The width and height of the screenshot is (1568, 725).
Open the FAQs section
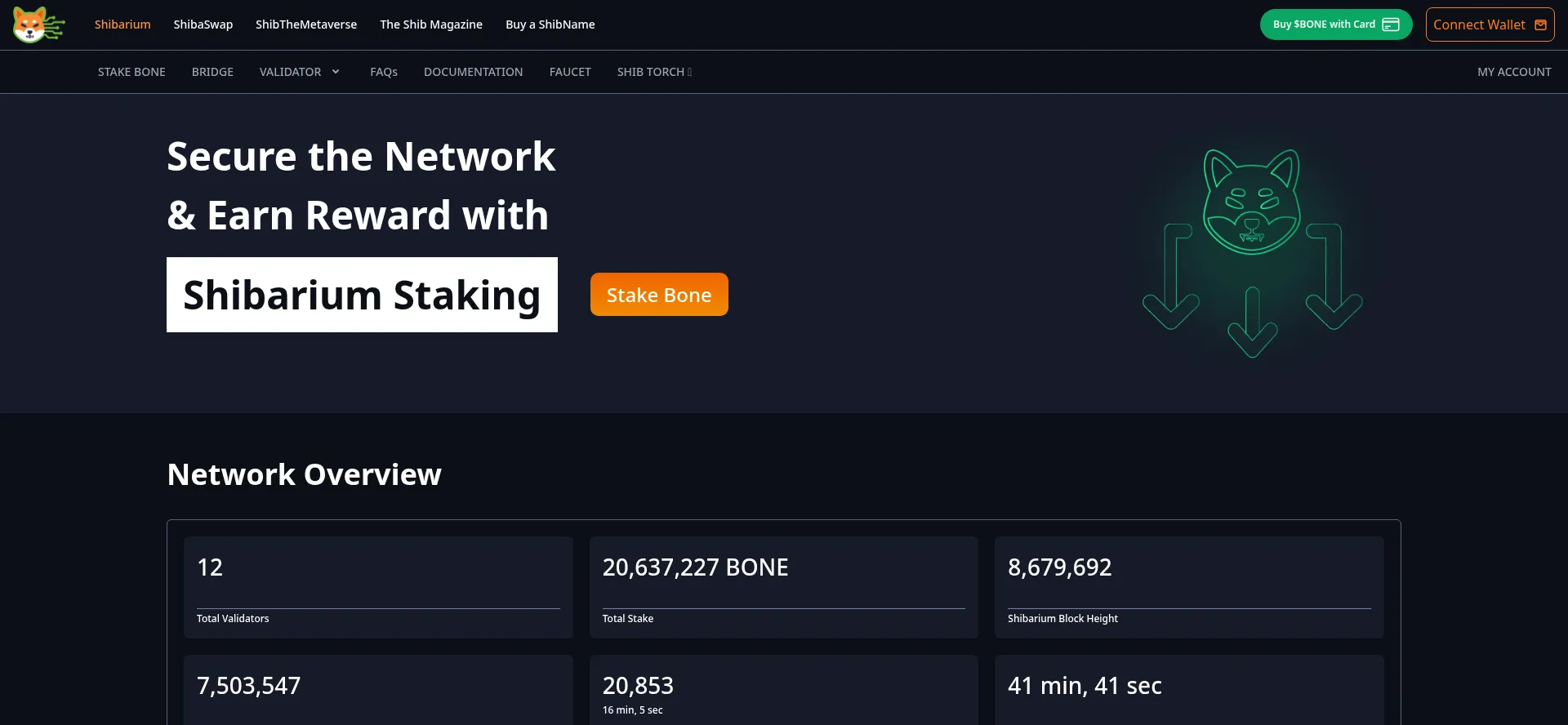384,72
